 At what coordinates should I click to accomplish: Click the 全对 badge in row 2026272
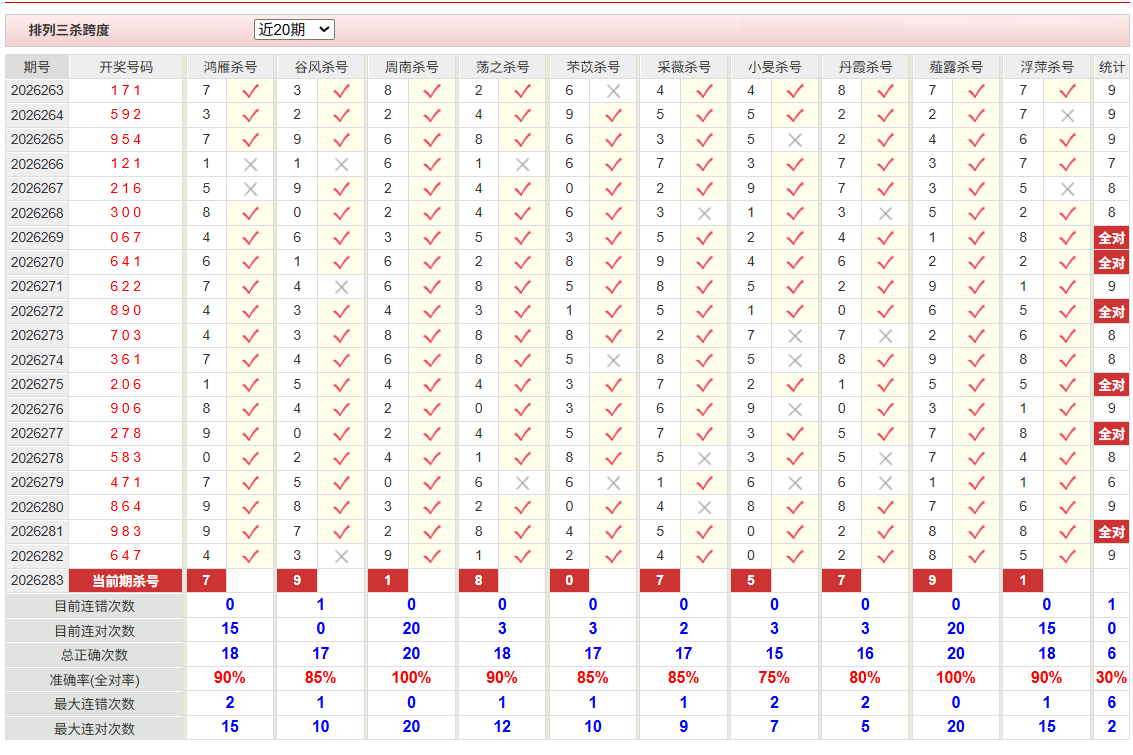pyautogui.click(x=1111, y=311)
